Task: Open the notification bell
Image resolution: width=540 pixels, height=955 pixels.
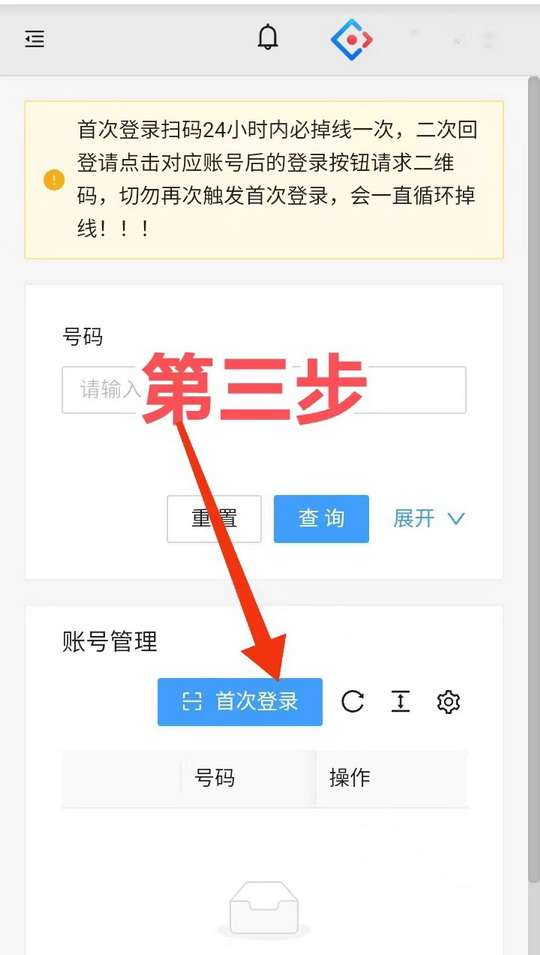Action: coord(267,38)
